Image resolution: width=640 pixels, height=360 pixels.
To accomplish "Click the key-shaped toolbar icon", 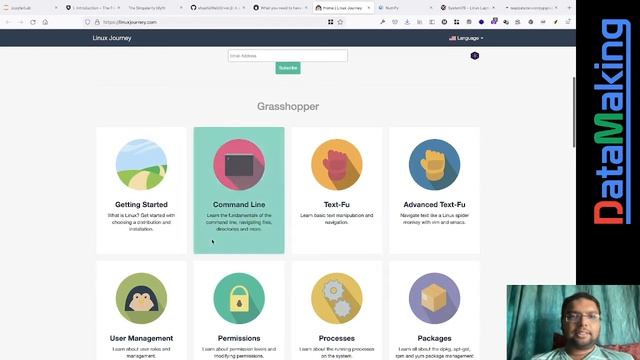I will (x=382, y=22).
